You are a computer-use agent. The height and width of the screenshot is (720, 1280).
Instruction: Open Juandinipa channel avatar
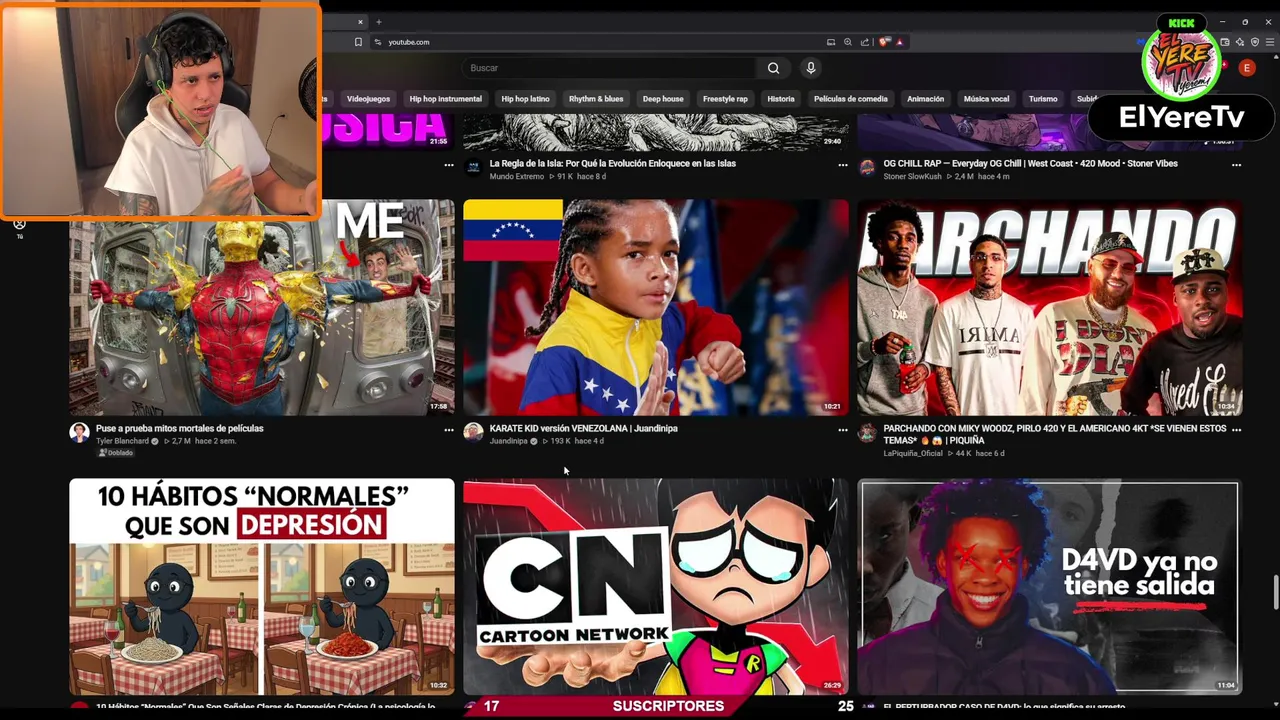(473, 432)
